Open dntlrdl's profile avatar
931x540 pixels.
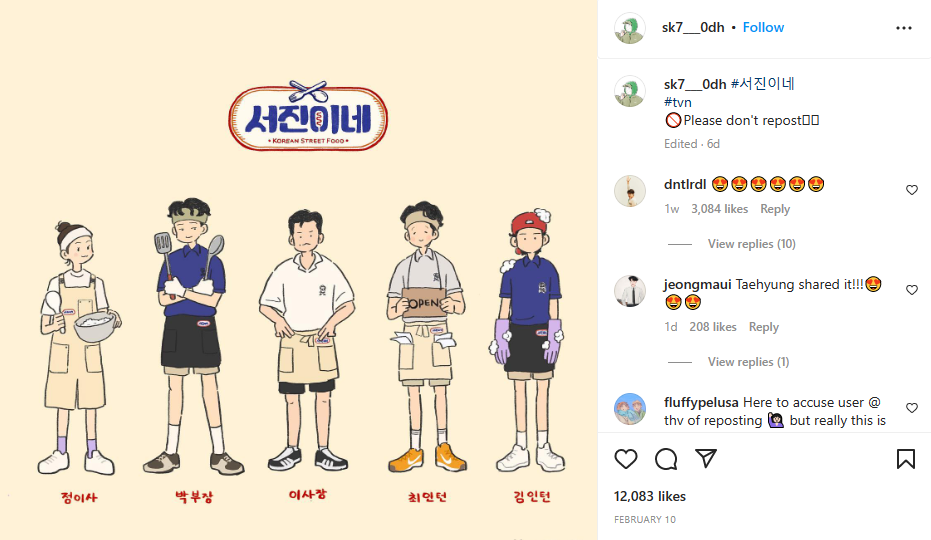[x=629, y=191]
